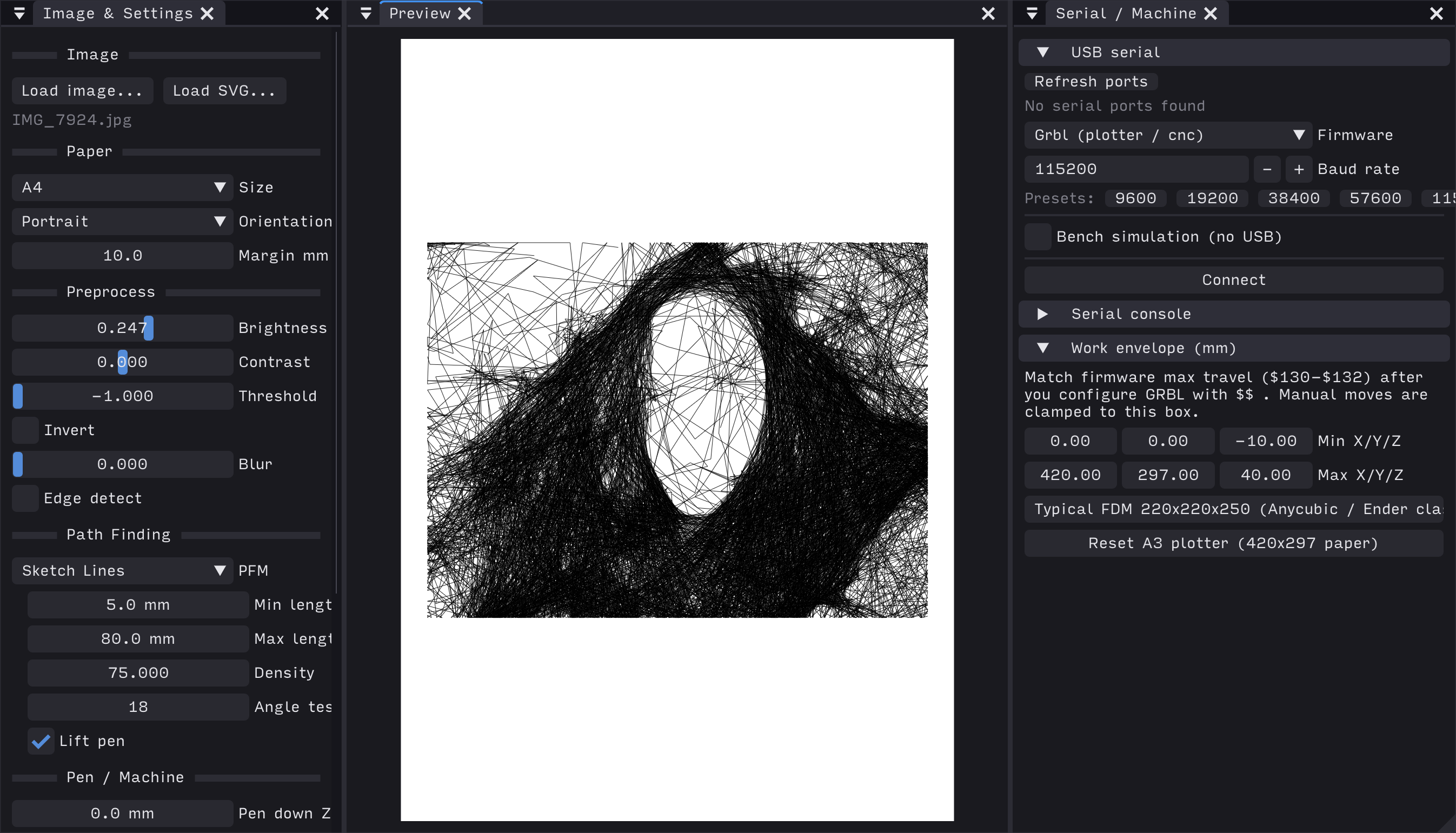Select the 38400 baud preset
The height and width of the screenshot is (833, 1456).
click(1293, 198)
